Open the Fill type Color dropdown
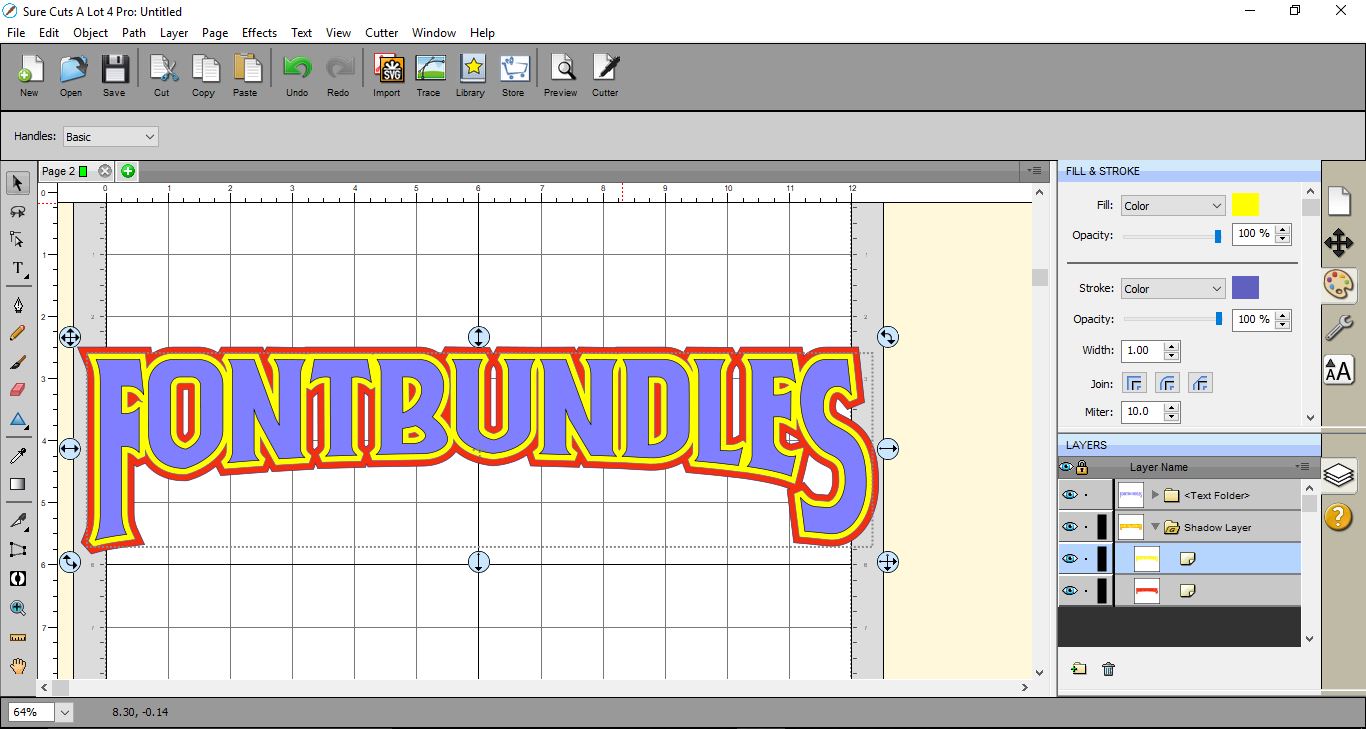The height and width of the screenshot is (729, 1366). click(1173, 206)
